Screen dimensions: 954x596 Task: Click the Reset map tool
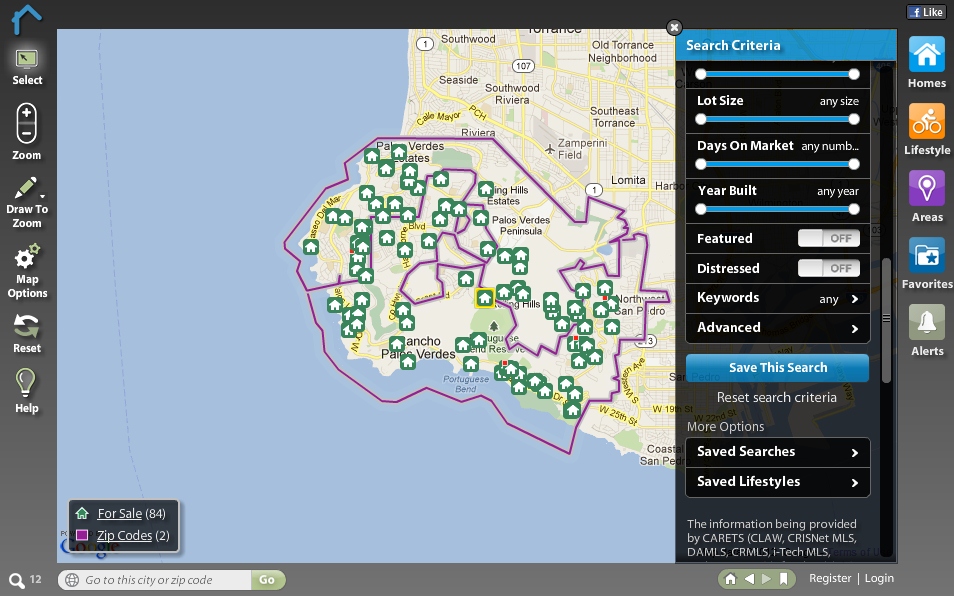27,333
